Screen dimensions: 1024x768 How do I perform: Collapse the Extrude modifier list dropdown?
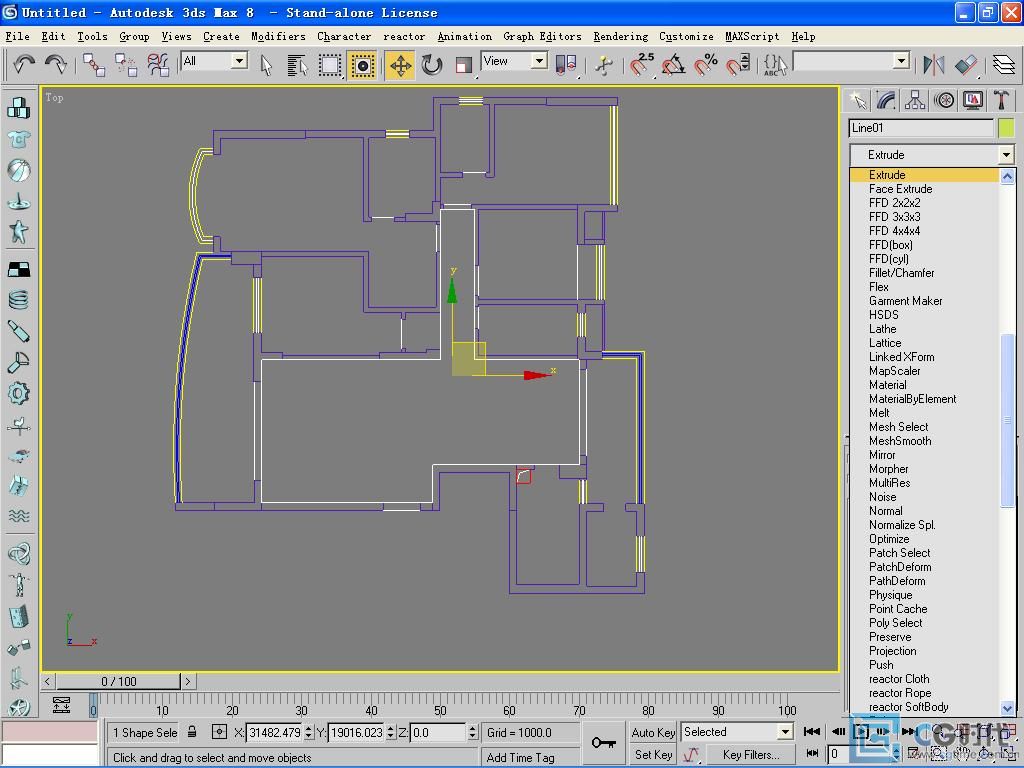(x=1006, y=155)
